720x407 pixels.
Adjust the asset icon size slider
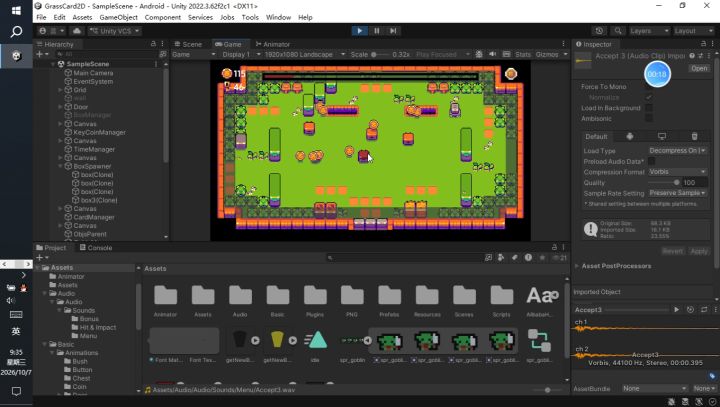(547, 390)
